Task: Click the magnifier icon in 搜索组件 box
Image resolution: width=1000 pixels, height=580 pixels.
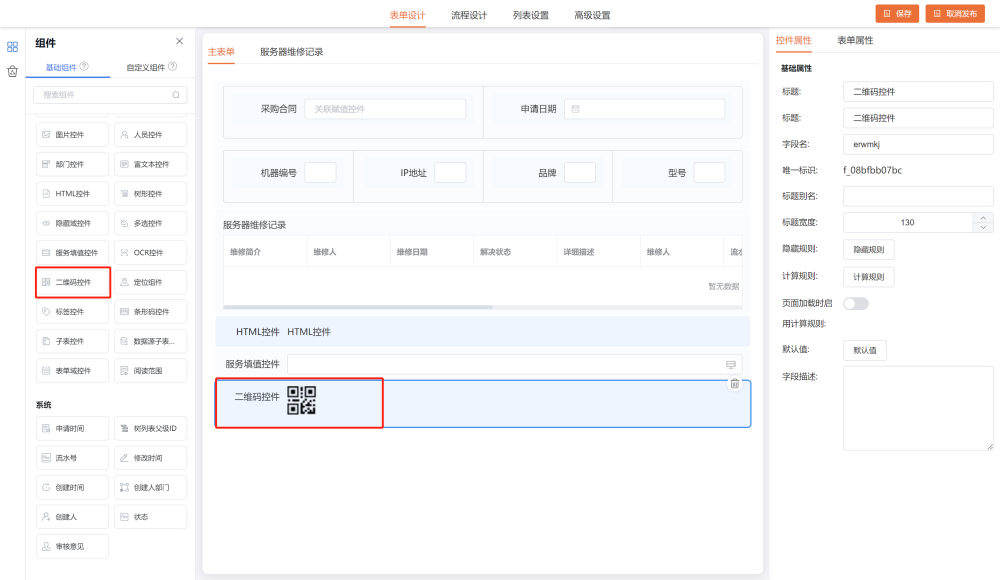Action: [x=176, y=95]
